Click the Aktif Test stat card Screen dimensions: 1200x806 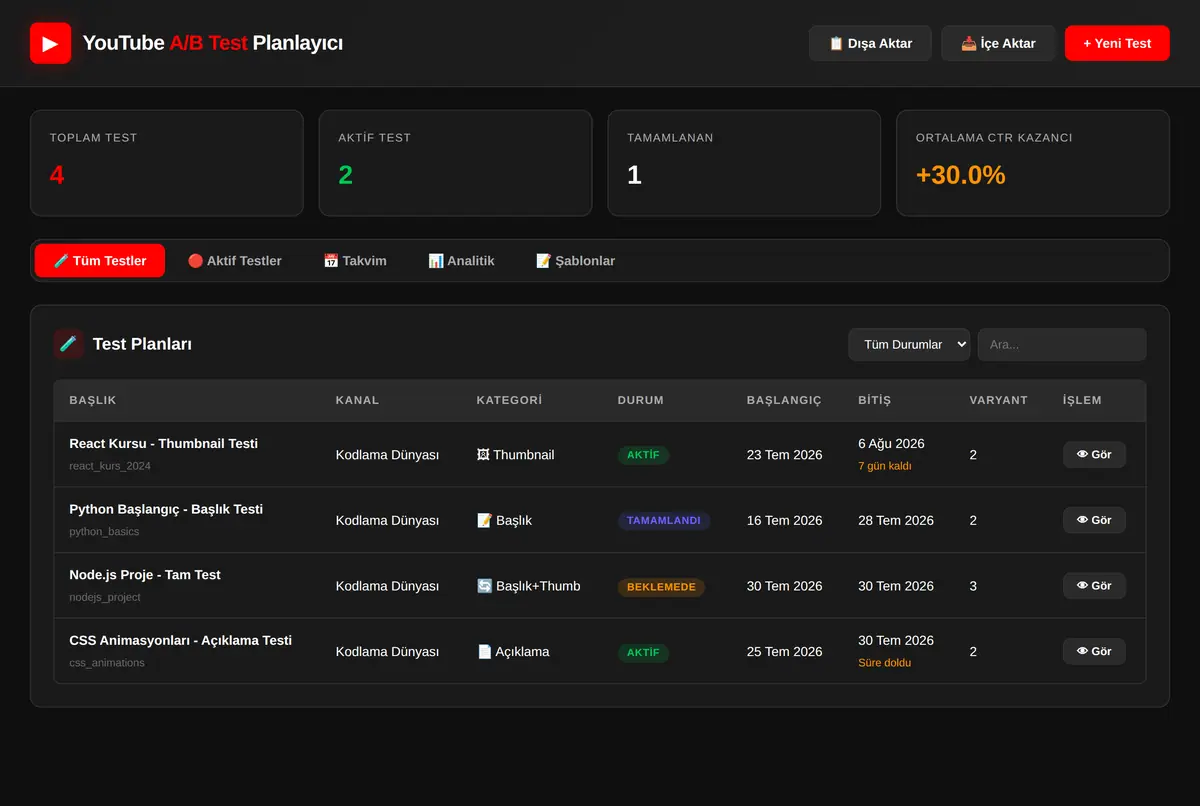click(x=455, y=163)
